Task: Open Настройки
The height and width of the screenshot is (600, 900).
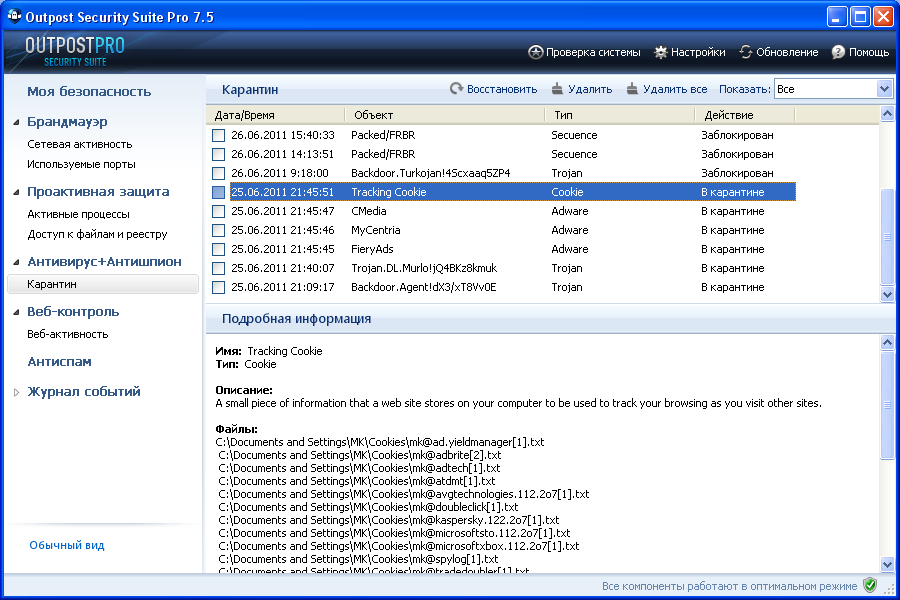Action: point(690,52)
